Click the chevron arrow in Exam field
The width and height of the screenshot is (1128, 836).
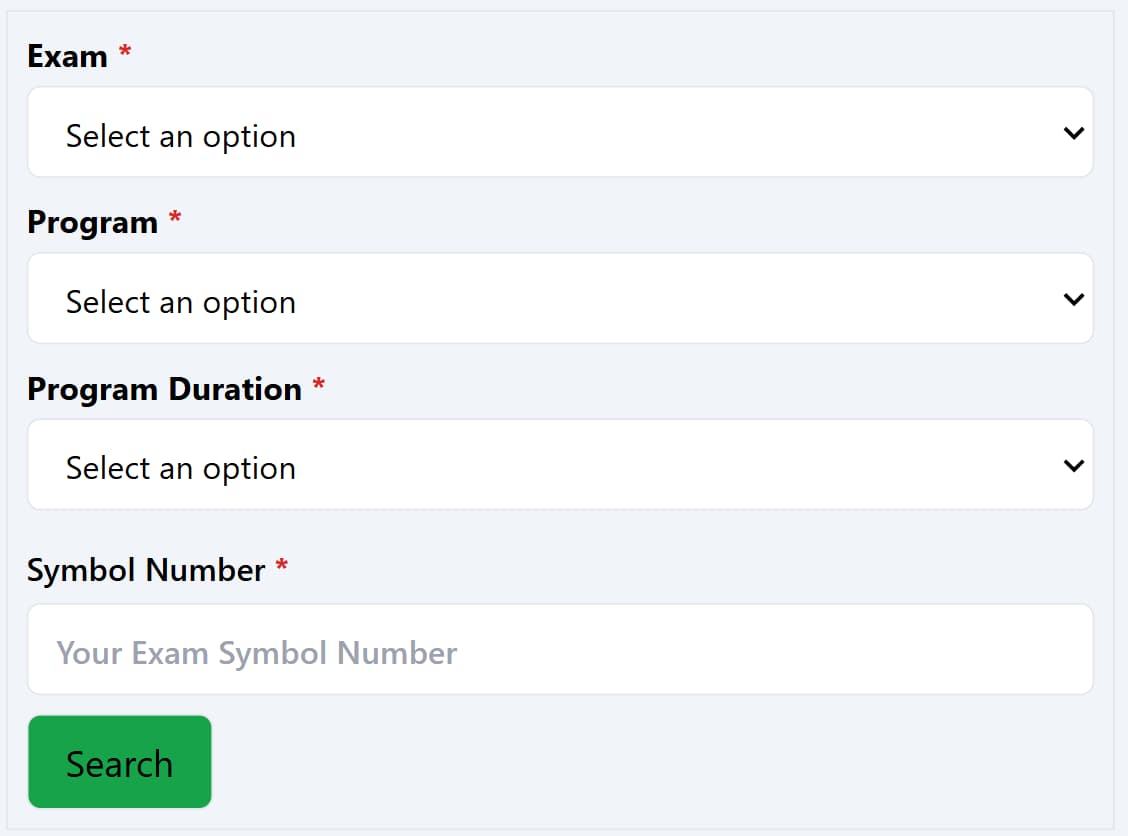[x=1074, y=132]
